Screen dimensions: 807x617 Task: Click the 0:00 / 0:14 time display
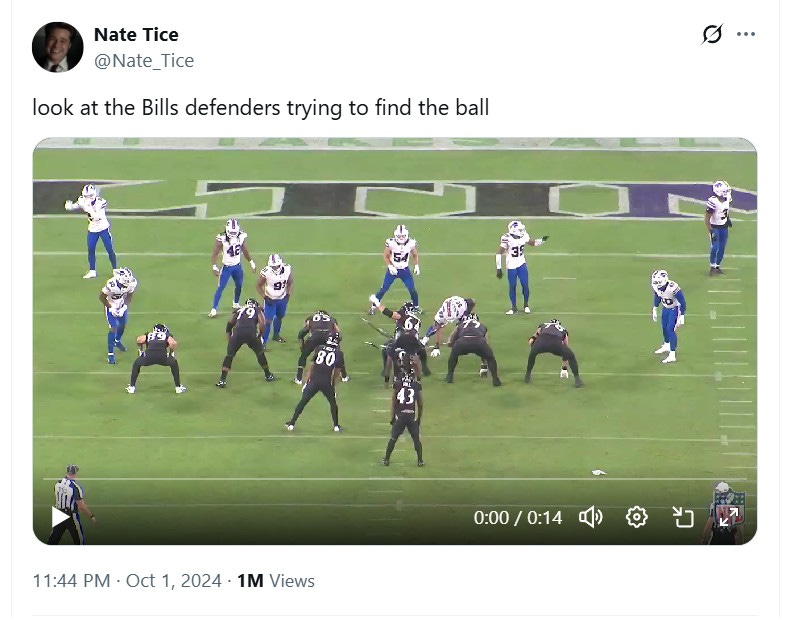[x=517, y=517]
